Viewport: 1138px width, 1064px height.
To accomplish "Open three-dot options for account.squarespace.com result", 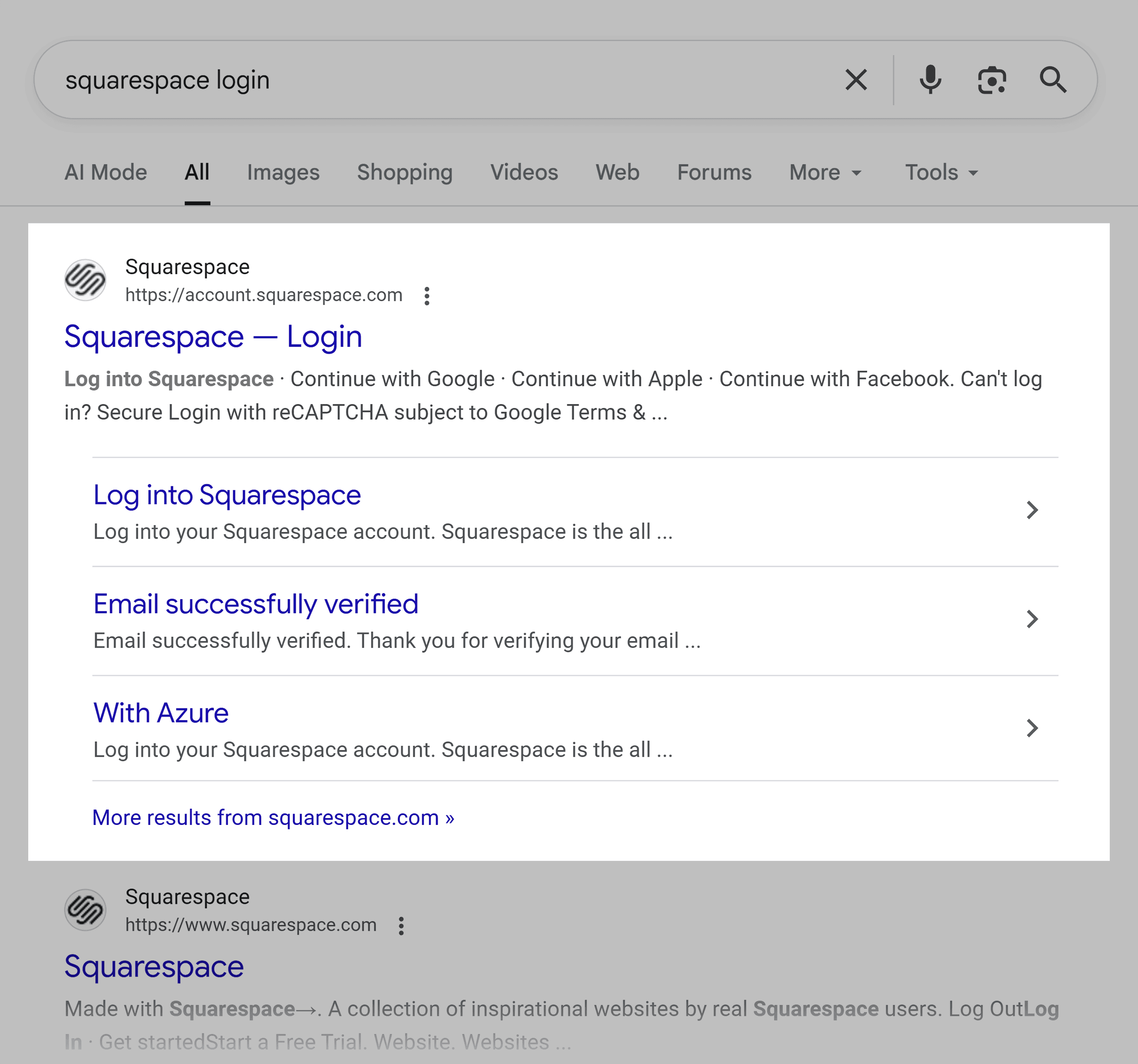I will [427, 295].
